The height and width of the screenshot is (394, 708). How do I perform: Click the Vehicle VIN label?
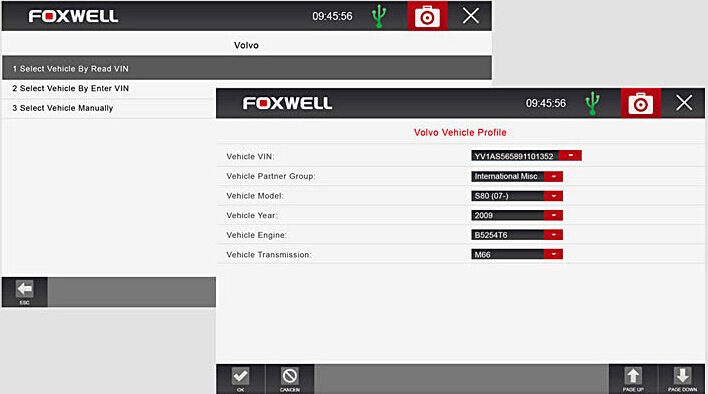coord(250,157)
